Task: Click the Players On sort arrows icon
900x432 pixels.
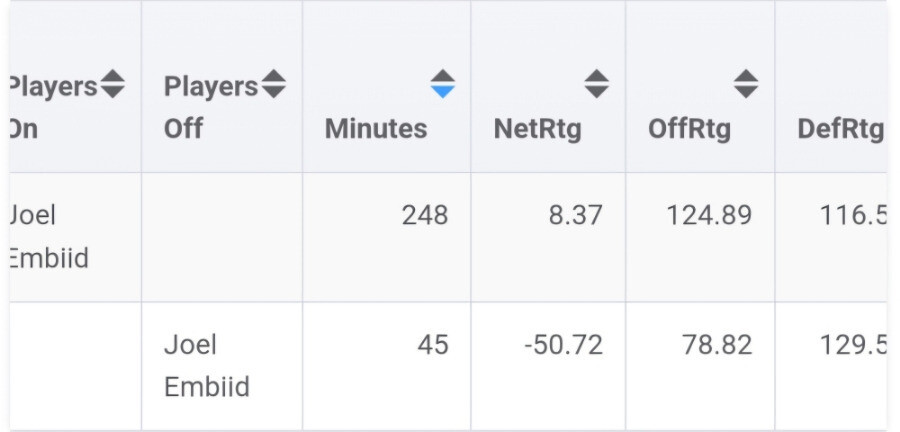Action: (x=113, y=86)
